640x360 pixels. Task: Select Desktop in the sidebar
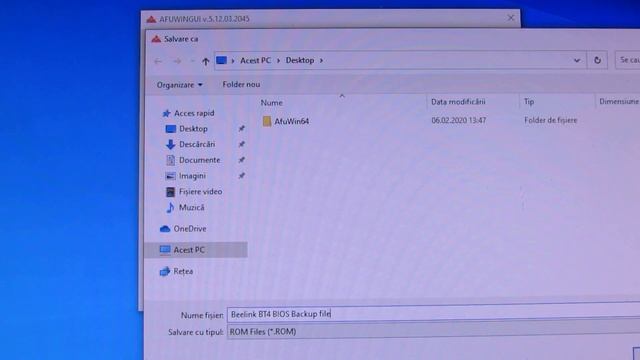pyautogui.click(x=193, y=129)
